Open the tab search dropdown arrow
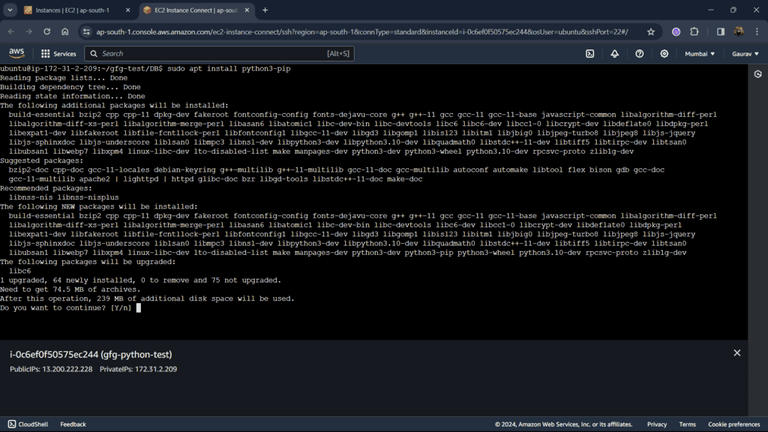 [x=10, y=10]
